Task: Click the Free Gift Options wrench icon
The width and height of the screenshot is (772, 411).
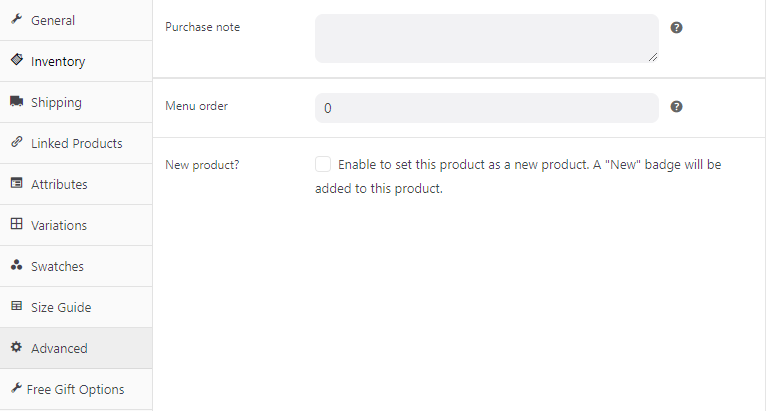Action: pos(16,388)
